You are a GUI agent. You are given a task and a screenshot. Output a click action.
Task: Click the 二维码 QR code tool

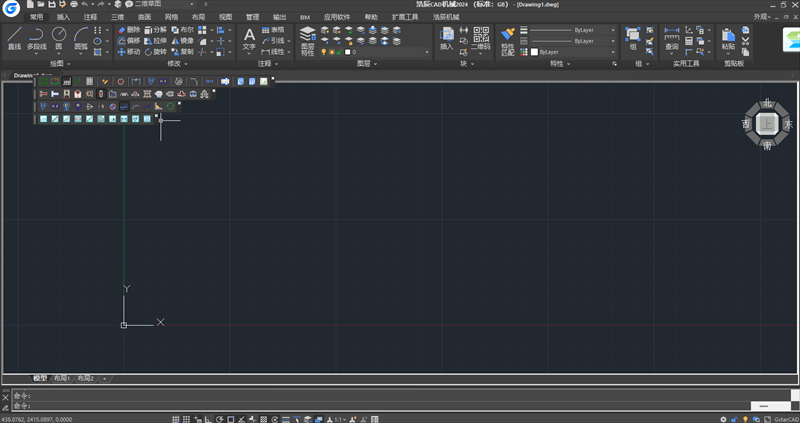[481, 38]
